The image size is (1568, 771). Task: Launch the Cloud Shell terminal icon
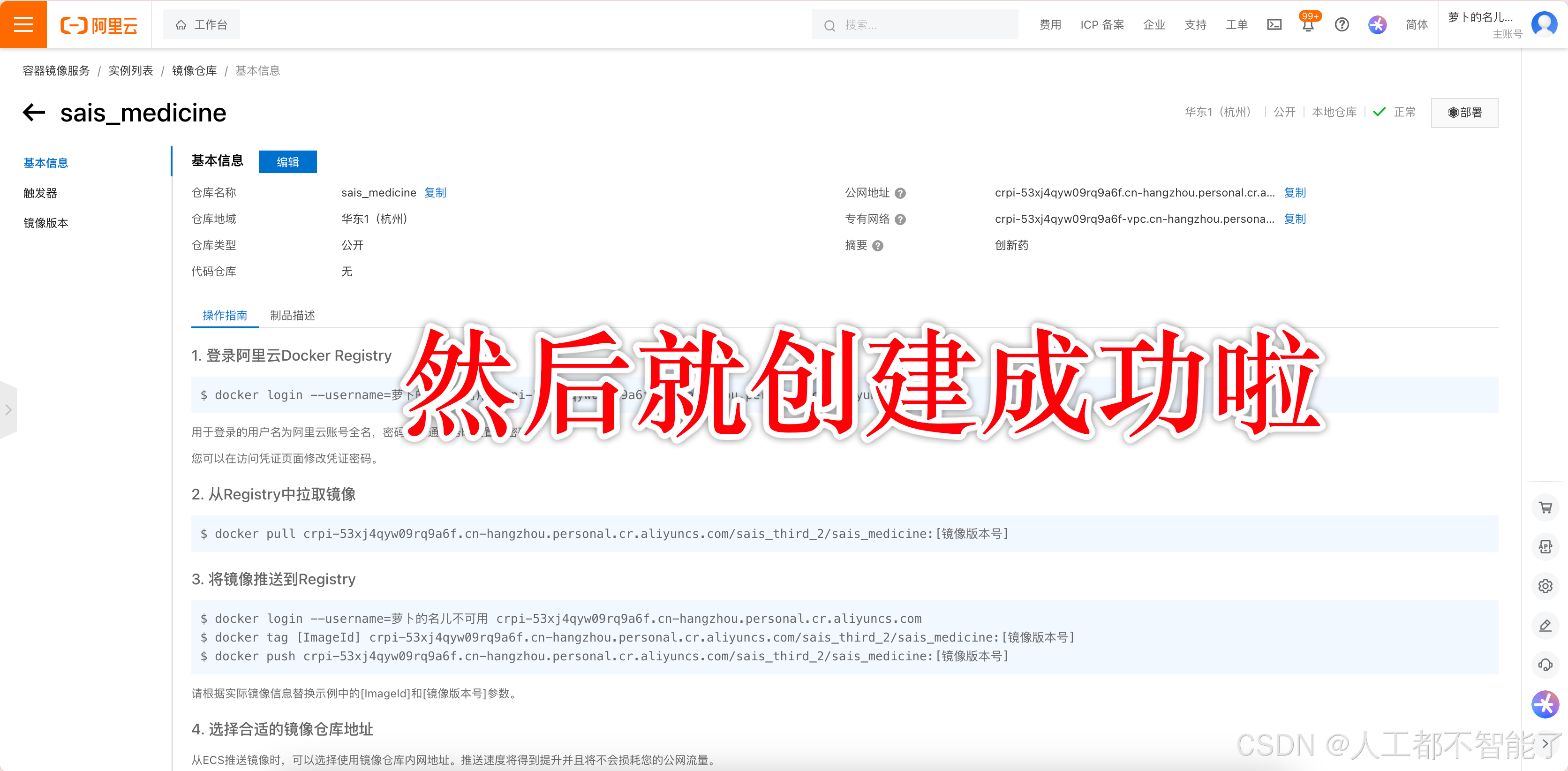coord(1274,25)
